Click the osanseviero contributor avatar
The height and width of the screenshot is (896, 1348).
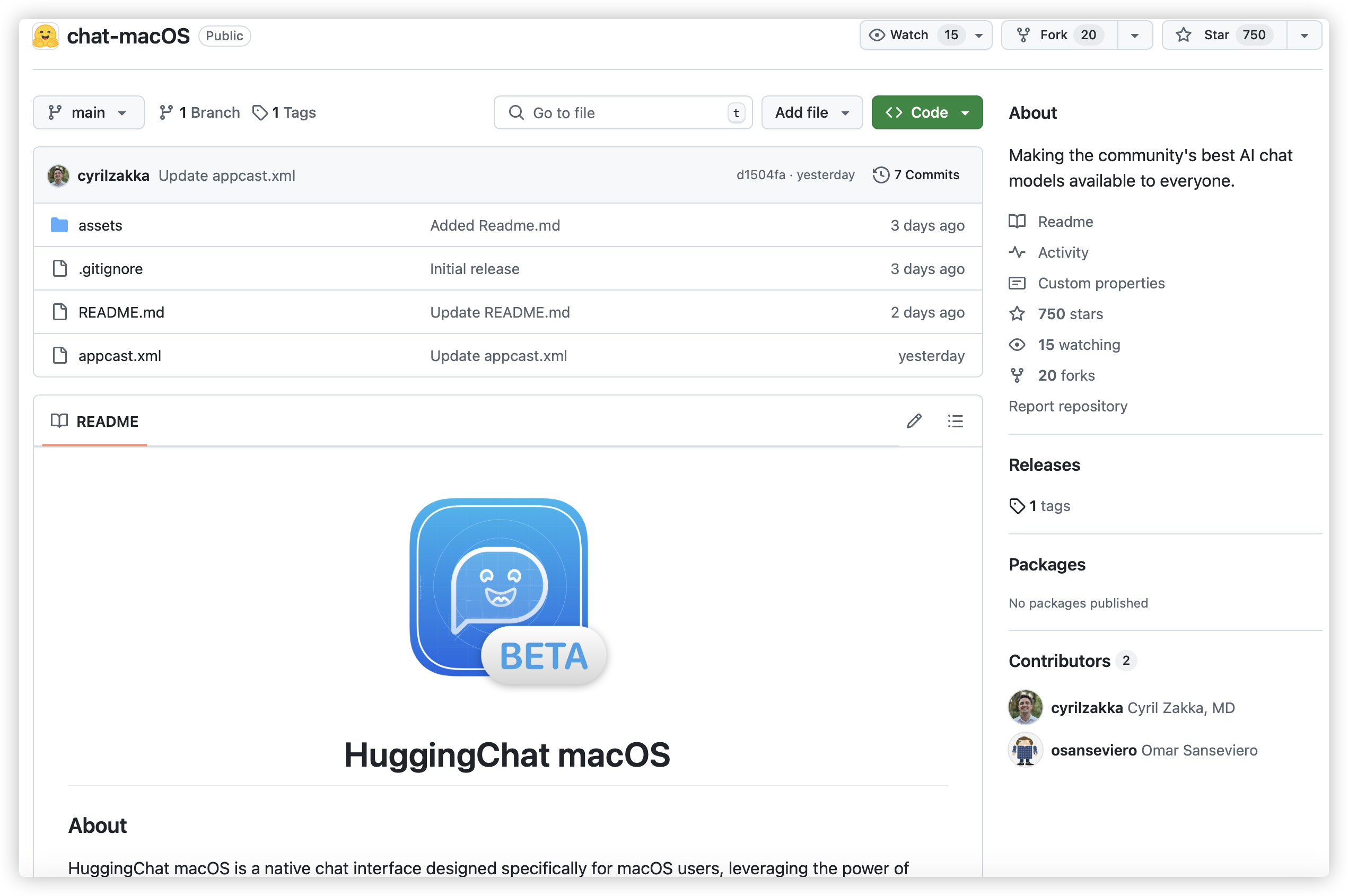point(1025,750)
